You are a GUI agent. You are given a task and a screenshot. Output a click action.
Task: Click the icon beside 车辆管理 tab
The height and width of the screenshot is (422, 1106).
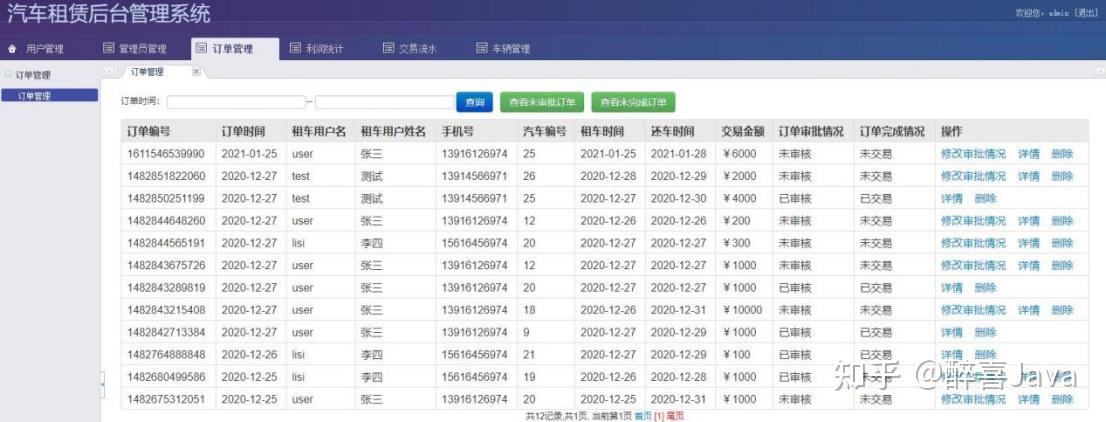click(x=482, y=48)
